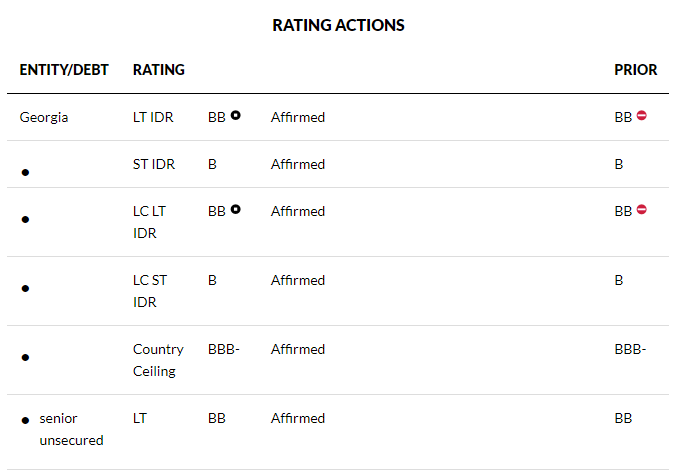Viewport: 679px width, 476px height.
Task: Click the bullet in the LC ST IDR row
Action: pos(25,288)
